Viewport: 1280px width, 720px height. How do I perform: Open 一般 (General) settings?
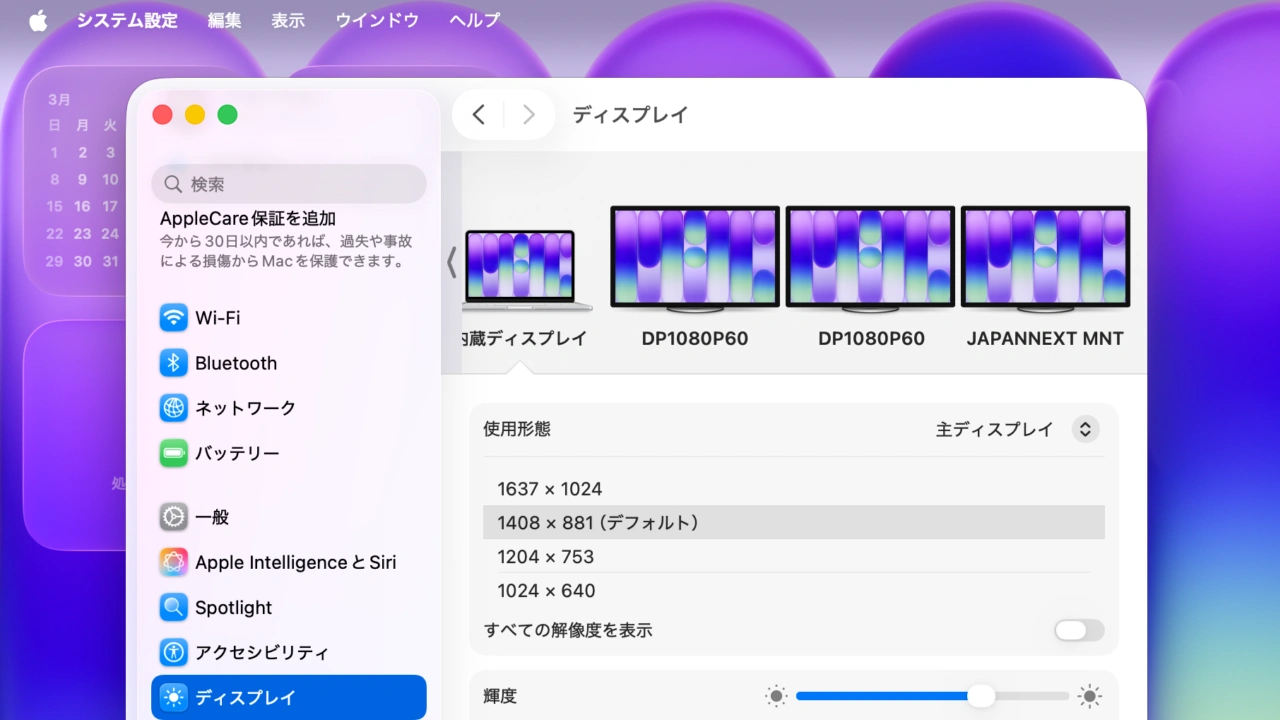pyautogui.click(x=173, y=517)
